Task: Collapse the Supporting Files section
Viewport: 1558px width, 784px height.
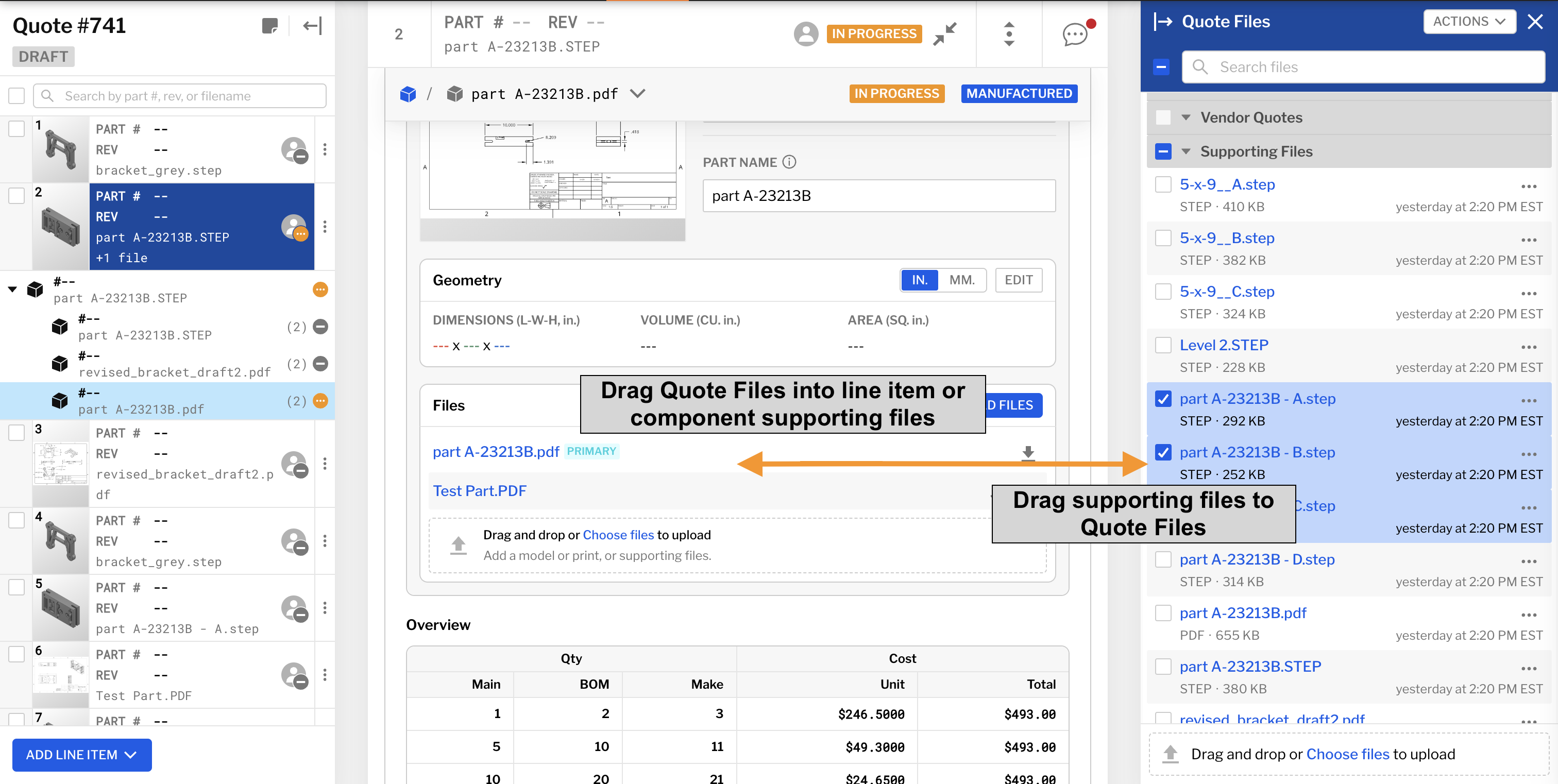Action: tap(1186, 152)
